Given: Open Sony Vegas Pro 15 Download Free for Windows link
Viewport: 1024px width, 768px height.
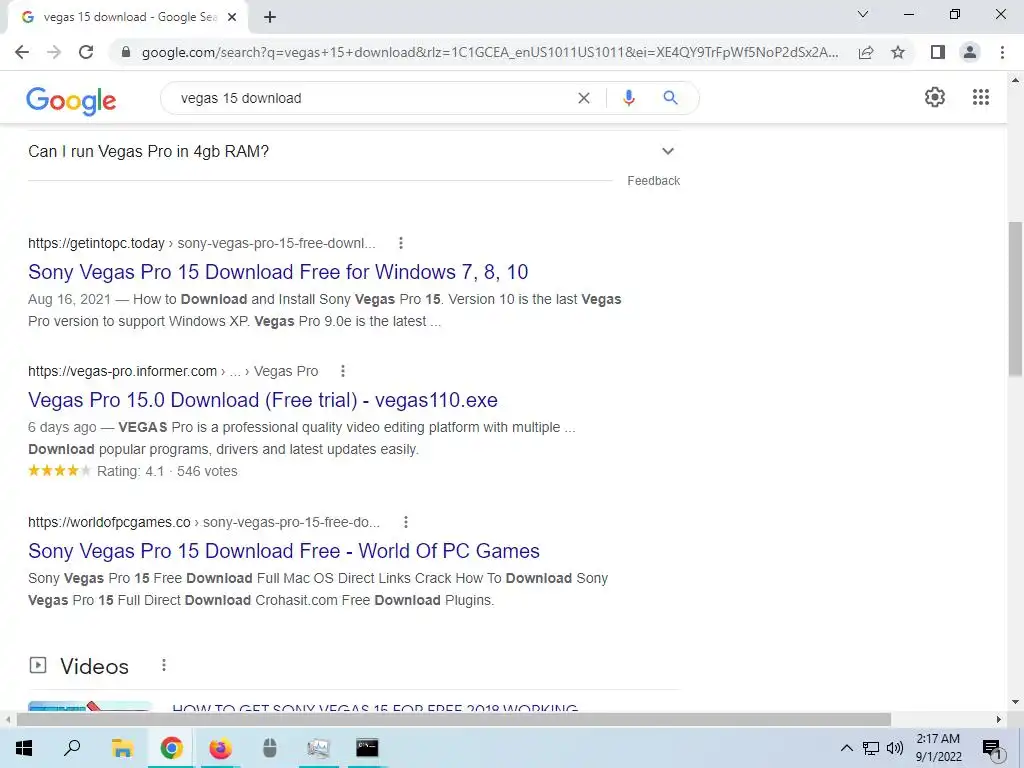Looking at the screenshot, I should point(278,272).
